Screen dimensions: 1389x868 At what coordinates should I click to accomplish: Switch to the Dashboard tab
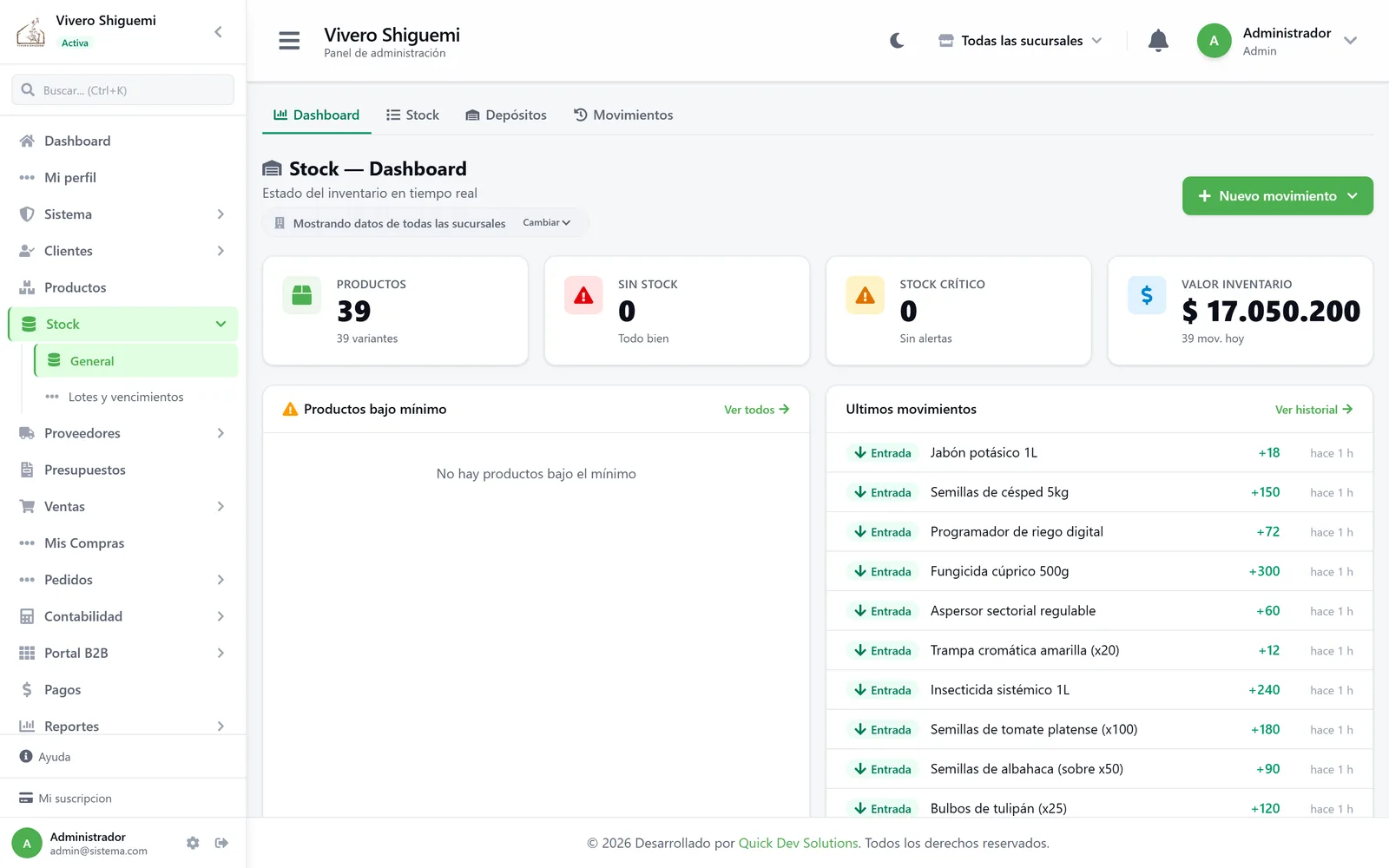(x=316, y=115)
